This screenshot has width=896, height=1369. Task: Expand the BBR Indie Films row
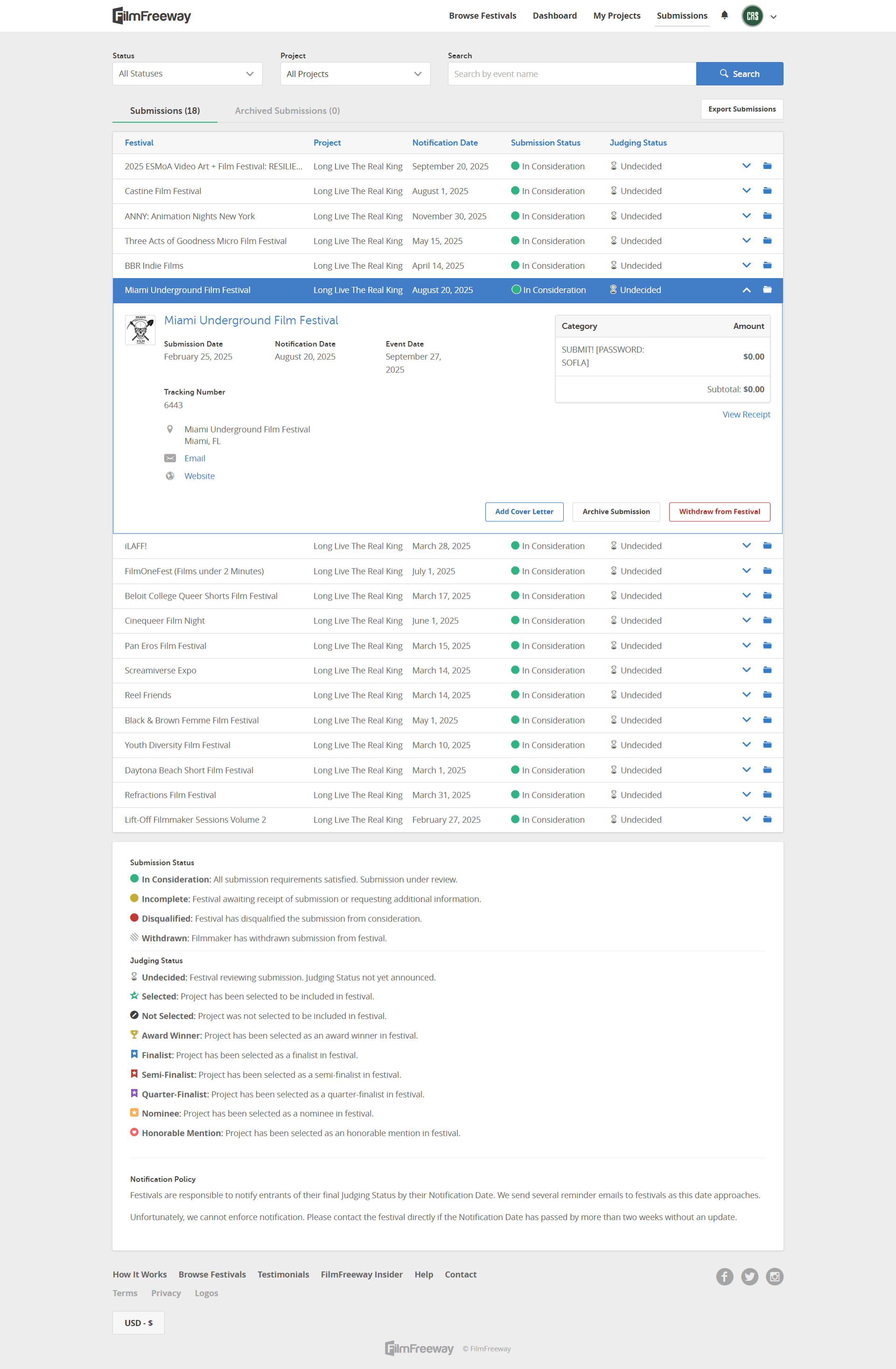[746, 265]
